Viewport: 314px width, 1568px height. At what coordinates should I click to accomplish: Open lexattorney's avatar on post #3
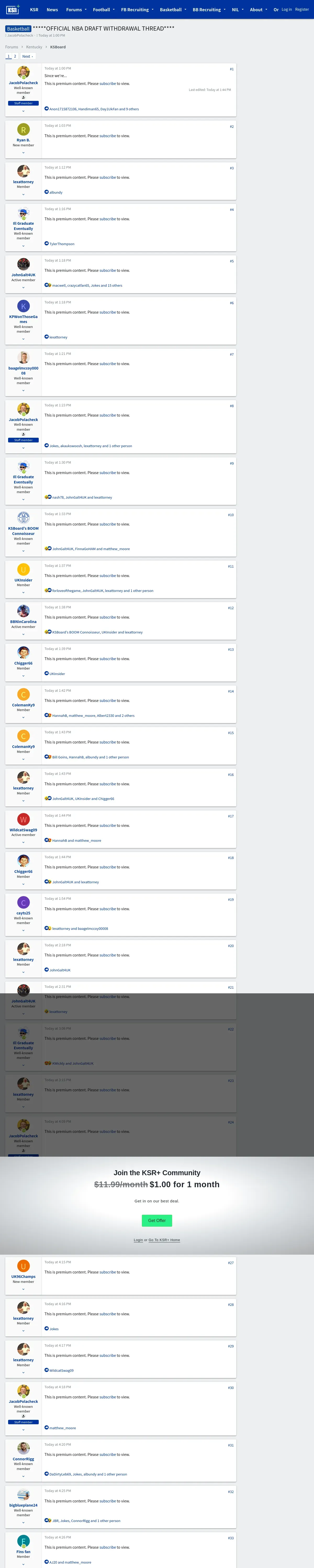tap(23, 171)
